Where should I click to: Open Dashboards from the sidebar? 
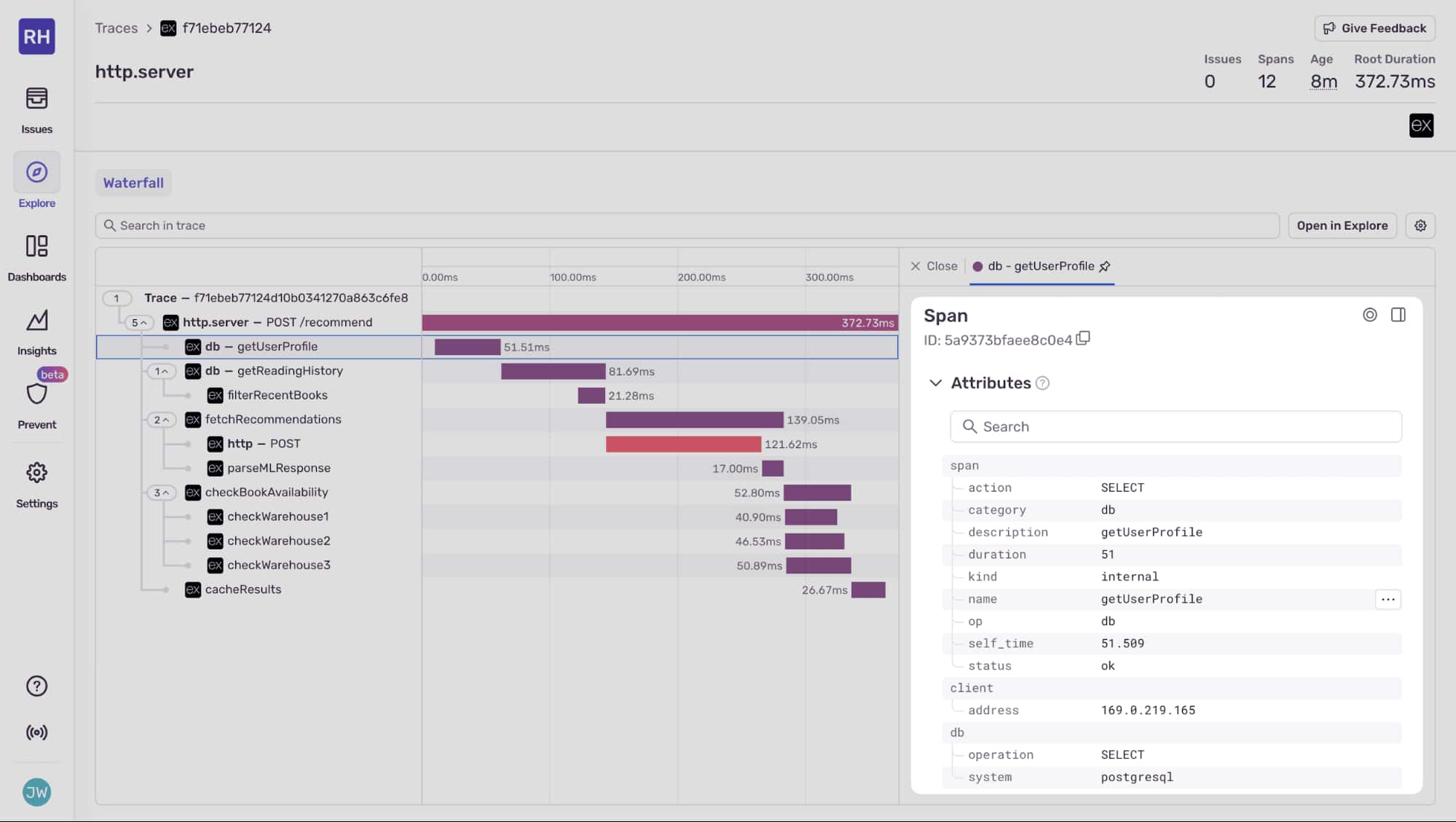[36, 246]
